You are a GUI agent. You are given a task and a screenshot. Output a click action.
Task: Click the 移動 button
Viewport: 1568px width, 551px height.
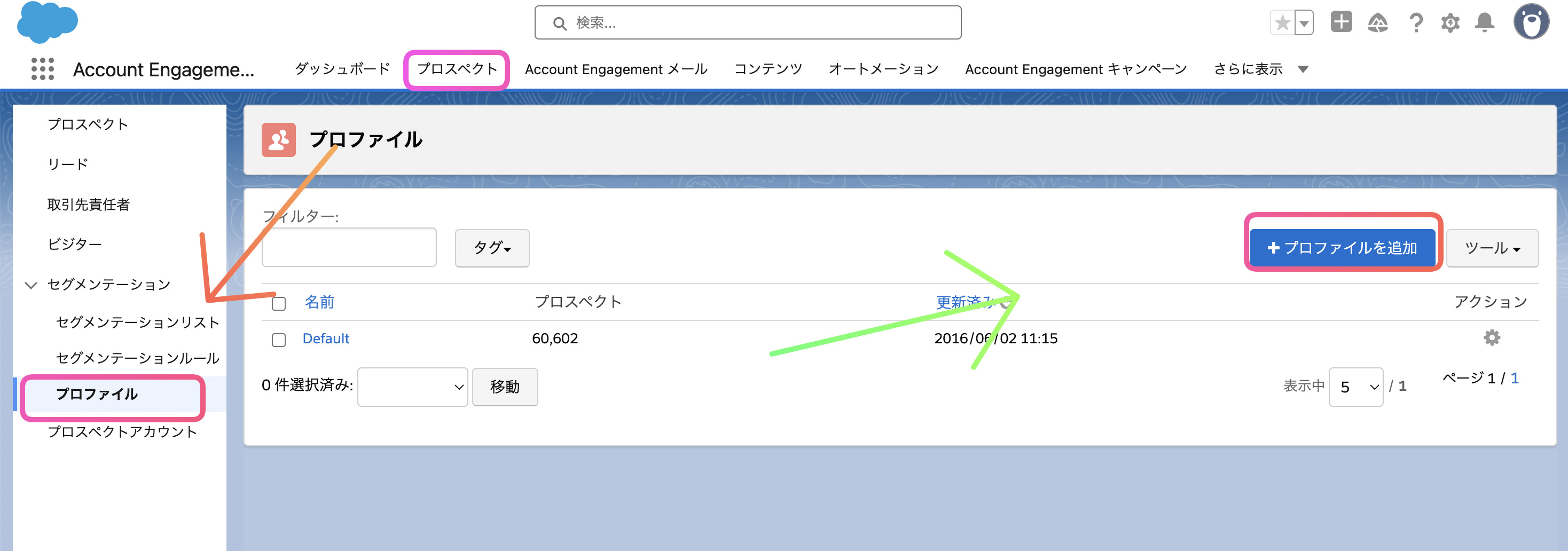(x=505, y=387)
